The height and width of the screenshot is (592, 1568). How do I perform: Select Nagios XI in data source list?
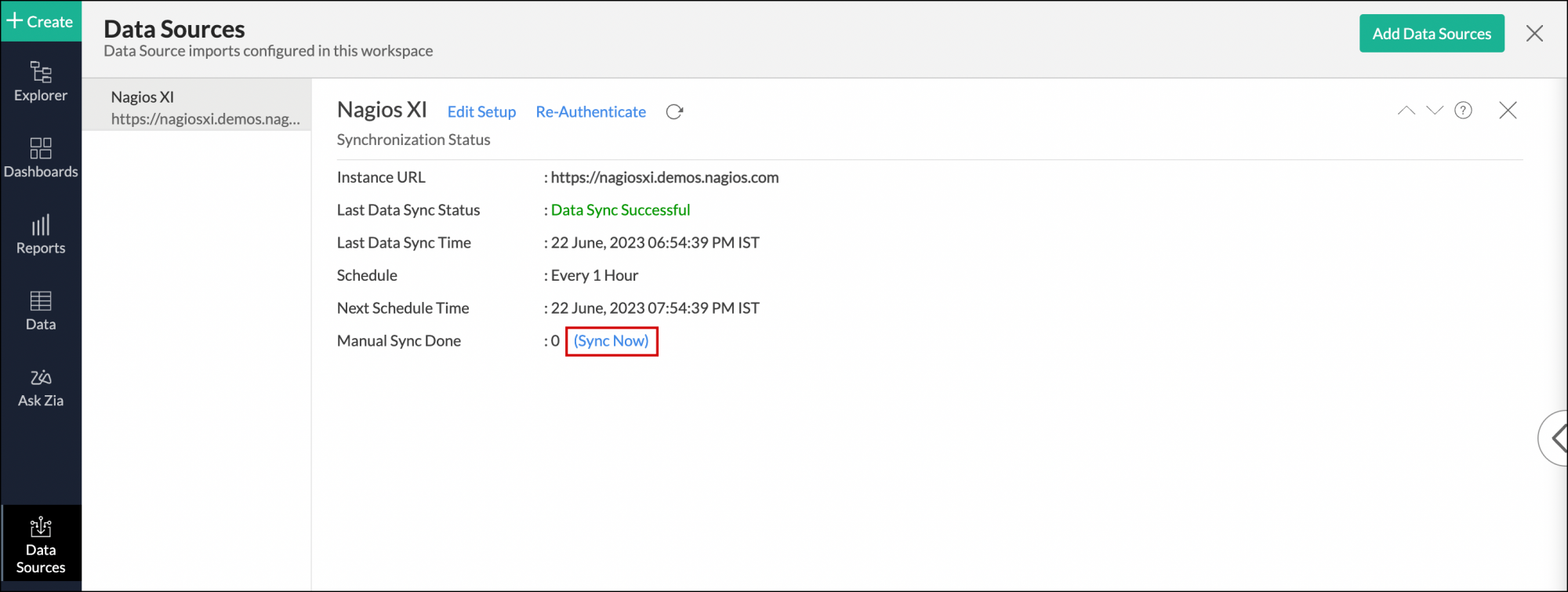(197, 107)
